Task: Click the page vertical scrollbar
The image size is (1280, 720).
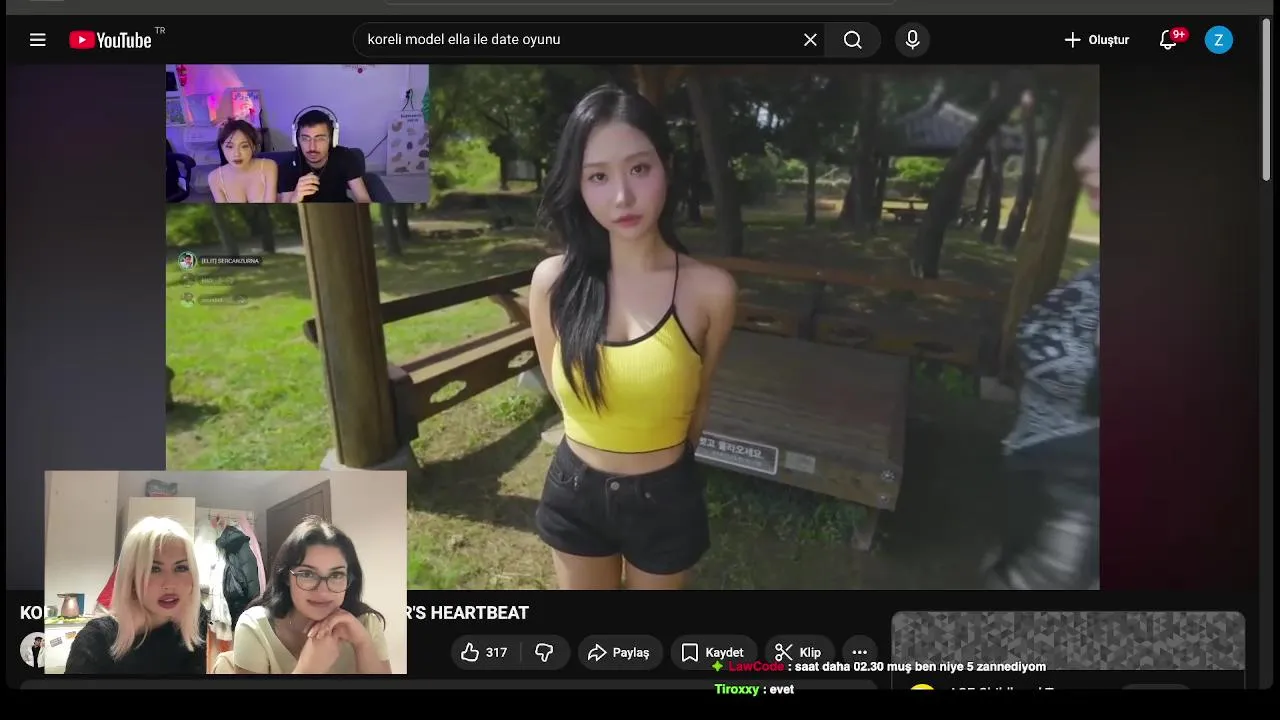Action: pyautogui.click(x=1267, y=100)
